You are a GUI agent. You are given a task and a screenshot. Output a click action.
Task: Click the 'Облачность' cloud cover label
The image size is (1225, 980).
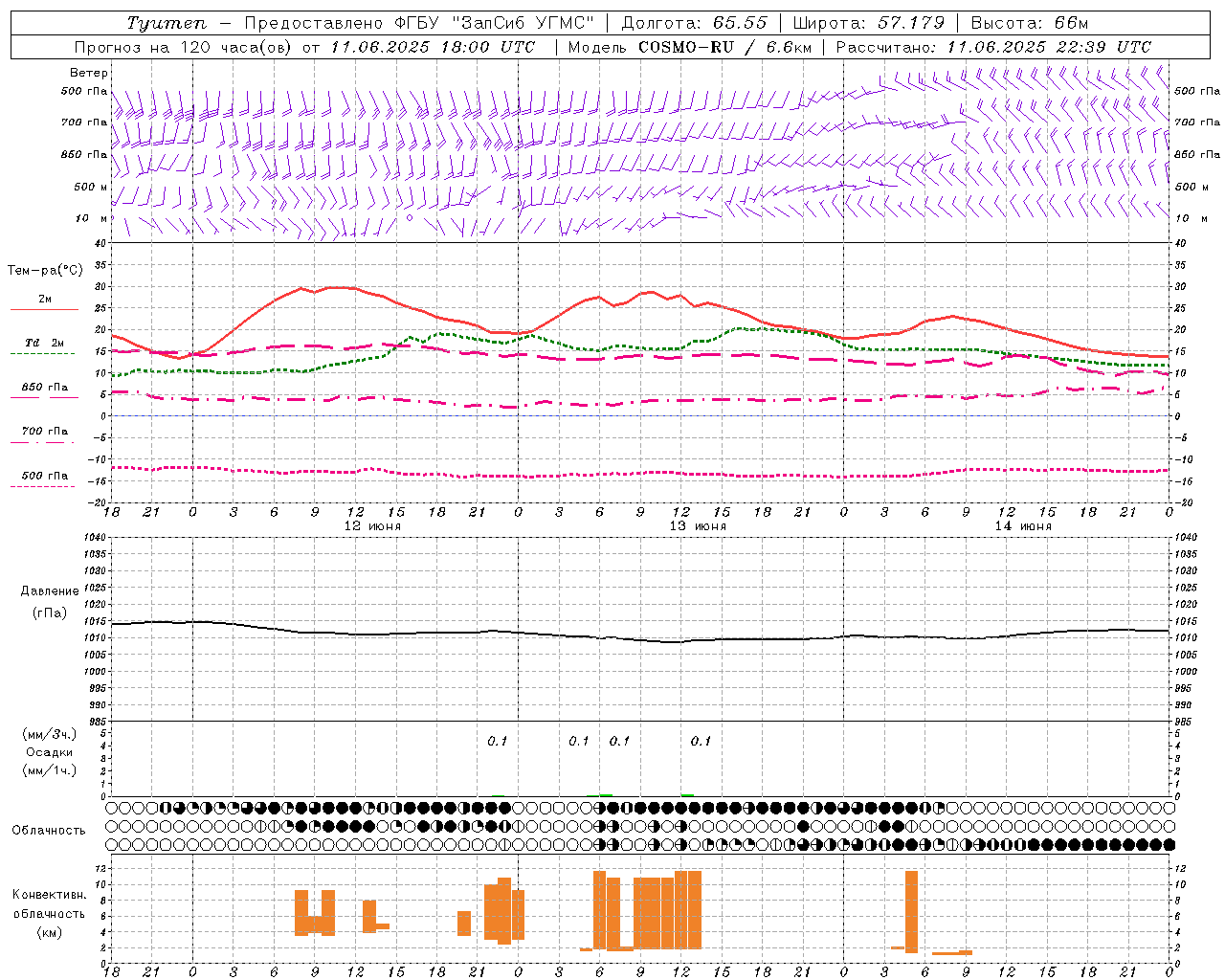point(49,831)
